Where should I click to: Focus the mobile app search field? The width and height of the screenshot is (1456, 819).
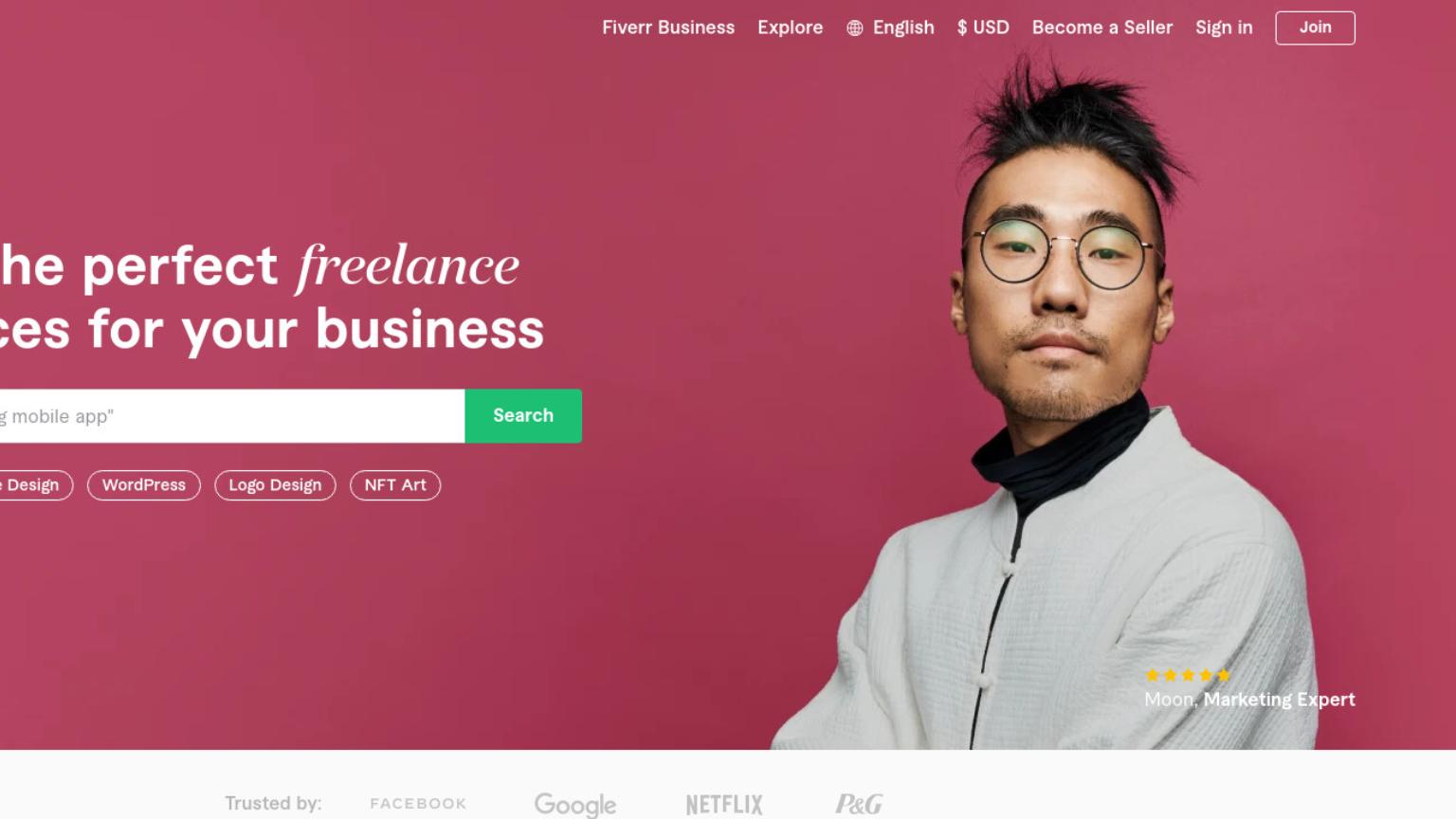[x=232, y=415]
